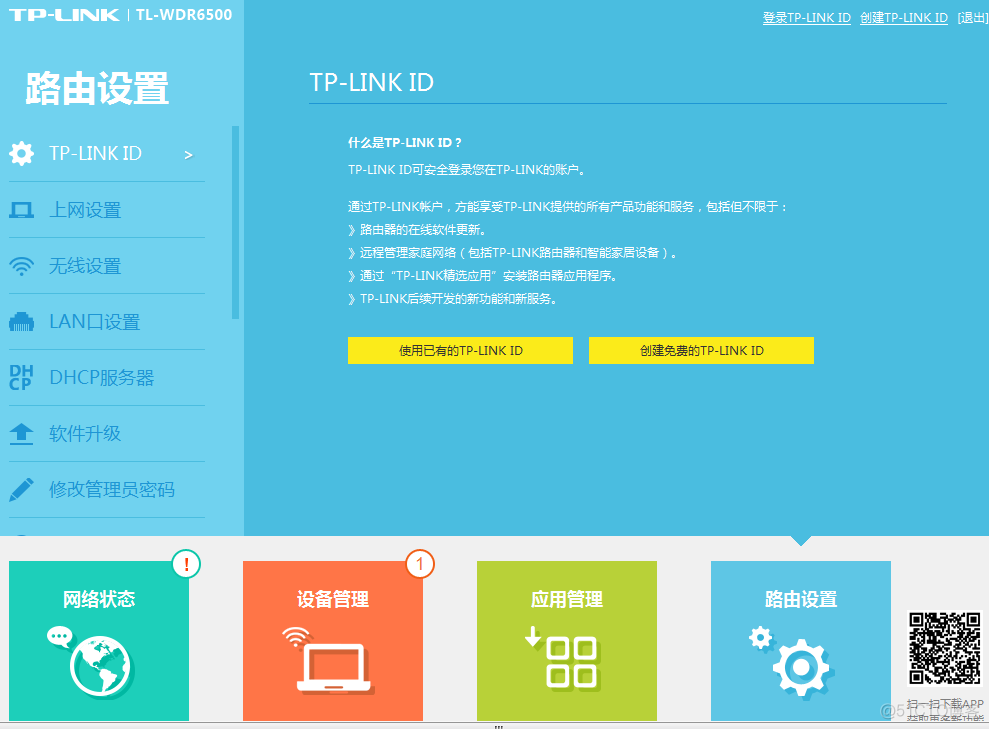Screen dimensions: 989x729
Task: Switch to the 设备管理 tile label
Action: 333,599
